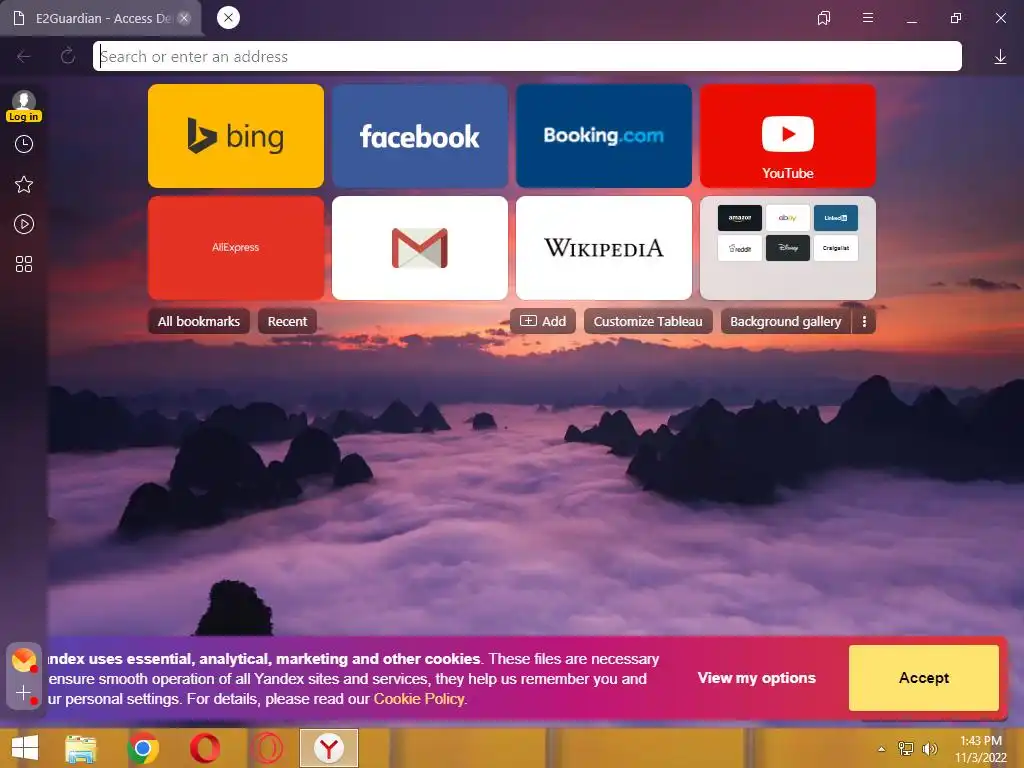Open the YouTube tile
The width and height of the screenshot is (1024, 768).
788,136
